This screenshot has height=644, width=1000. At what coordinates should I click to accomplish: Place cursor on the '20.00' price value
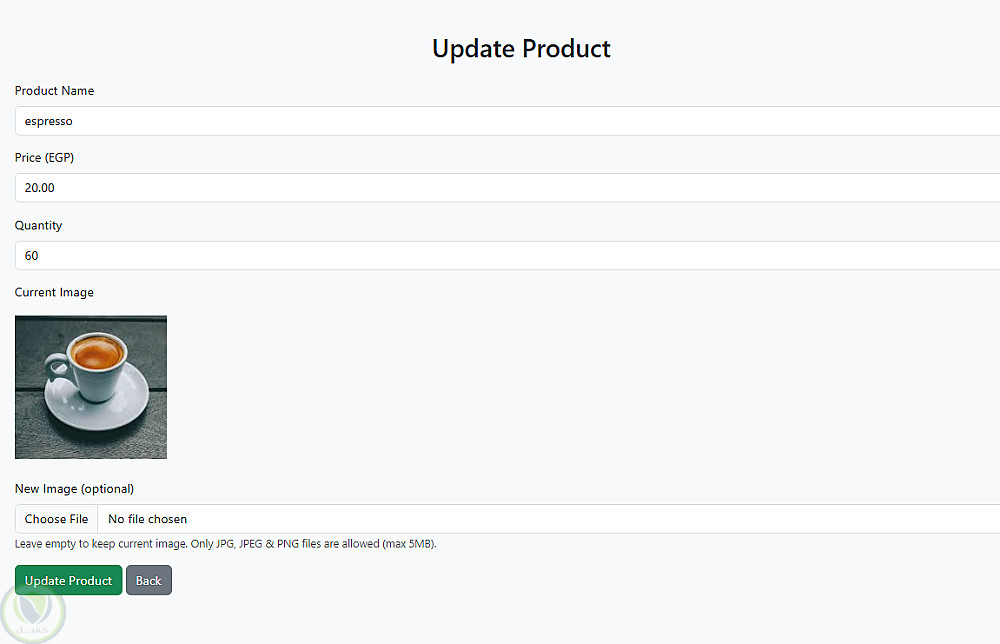[40, 188]
